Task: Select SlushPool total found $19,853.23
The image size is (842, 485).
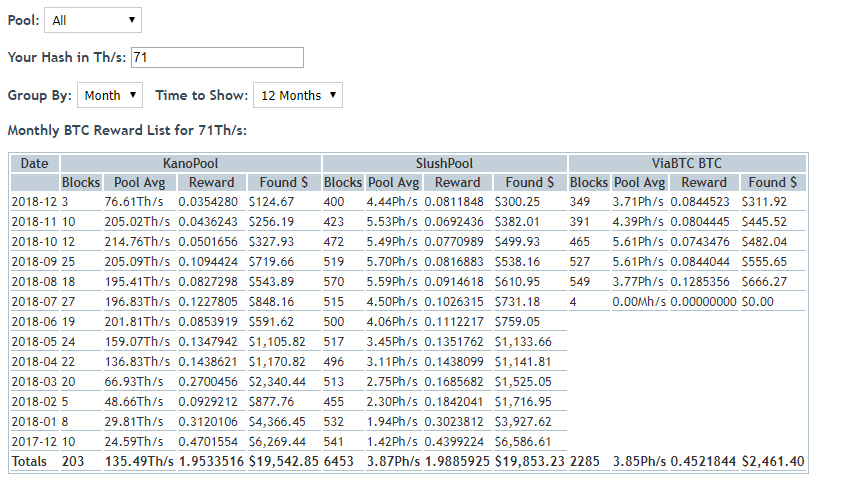Action: pyautogui.click(x=530, y=461)
